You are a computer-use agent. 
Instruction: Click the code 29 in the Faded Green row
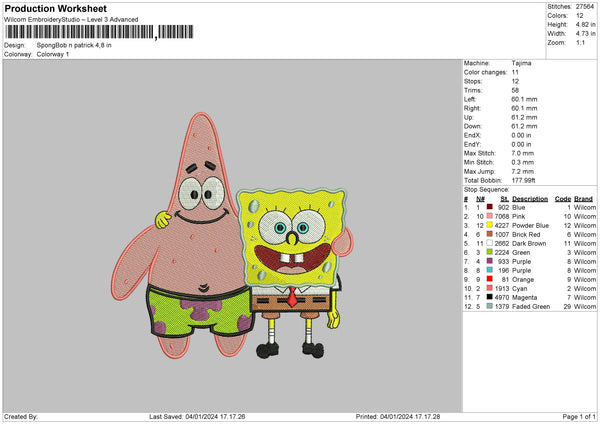567,307
